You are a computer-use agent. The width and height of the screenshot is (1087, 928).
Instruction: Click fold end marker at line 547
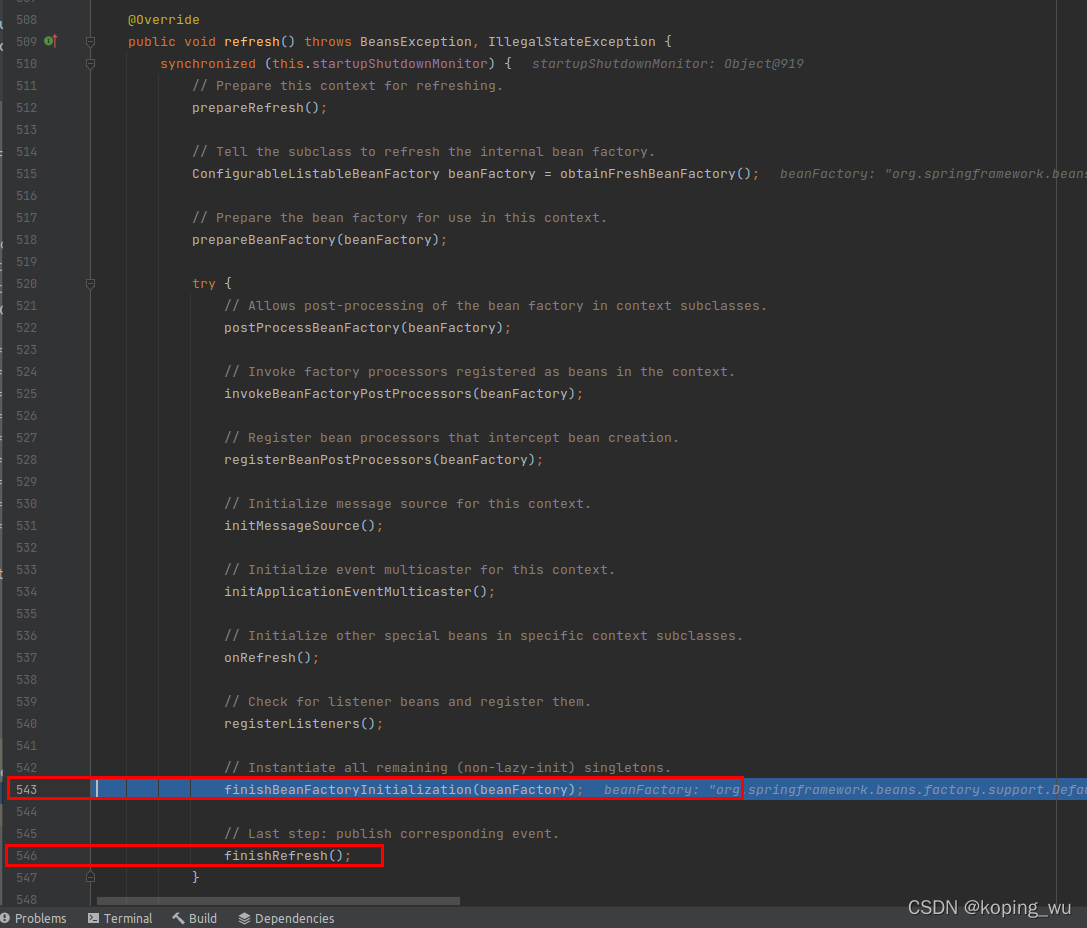(90, 877)
